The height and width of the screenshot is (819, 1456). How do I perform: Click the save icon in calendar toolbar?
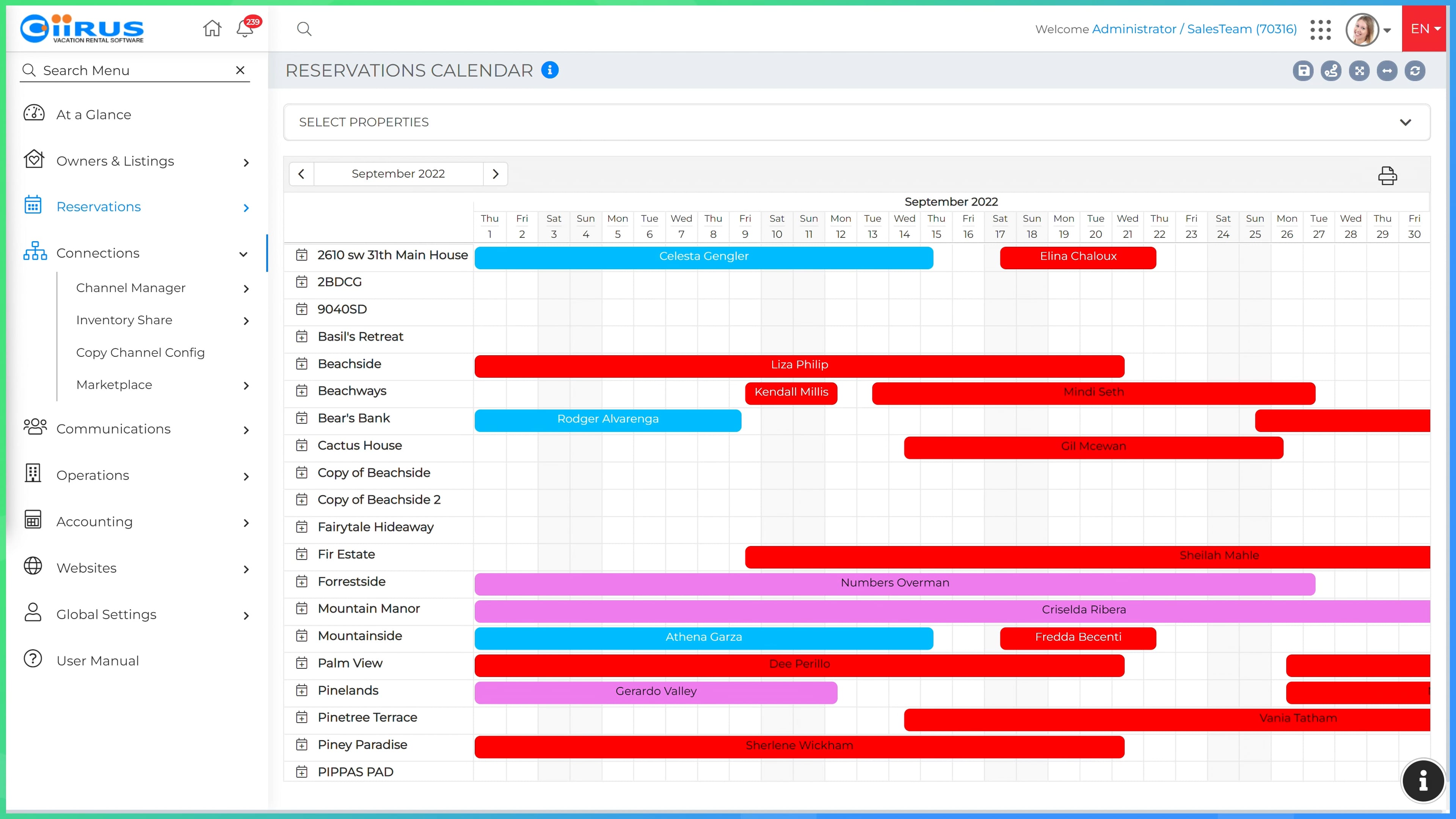[1303, 71]
